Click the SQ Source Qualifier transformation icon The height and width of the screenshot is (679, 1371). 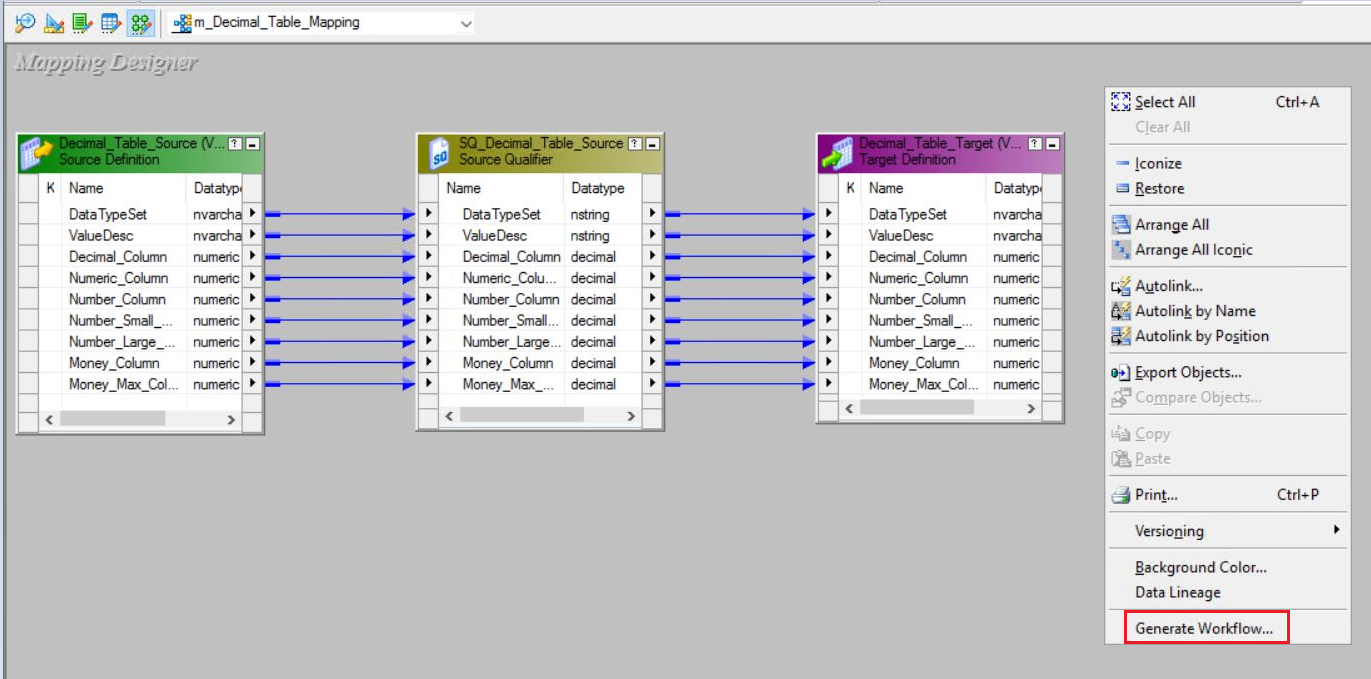pyautogui.click(x=438, y=152)
